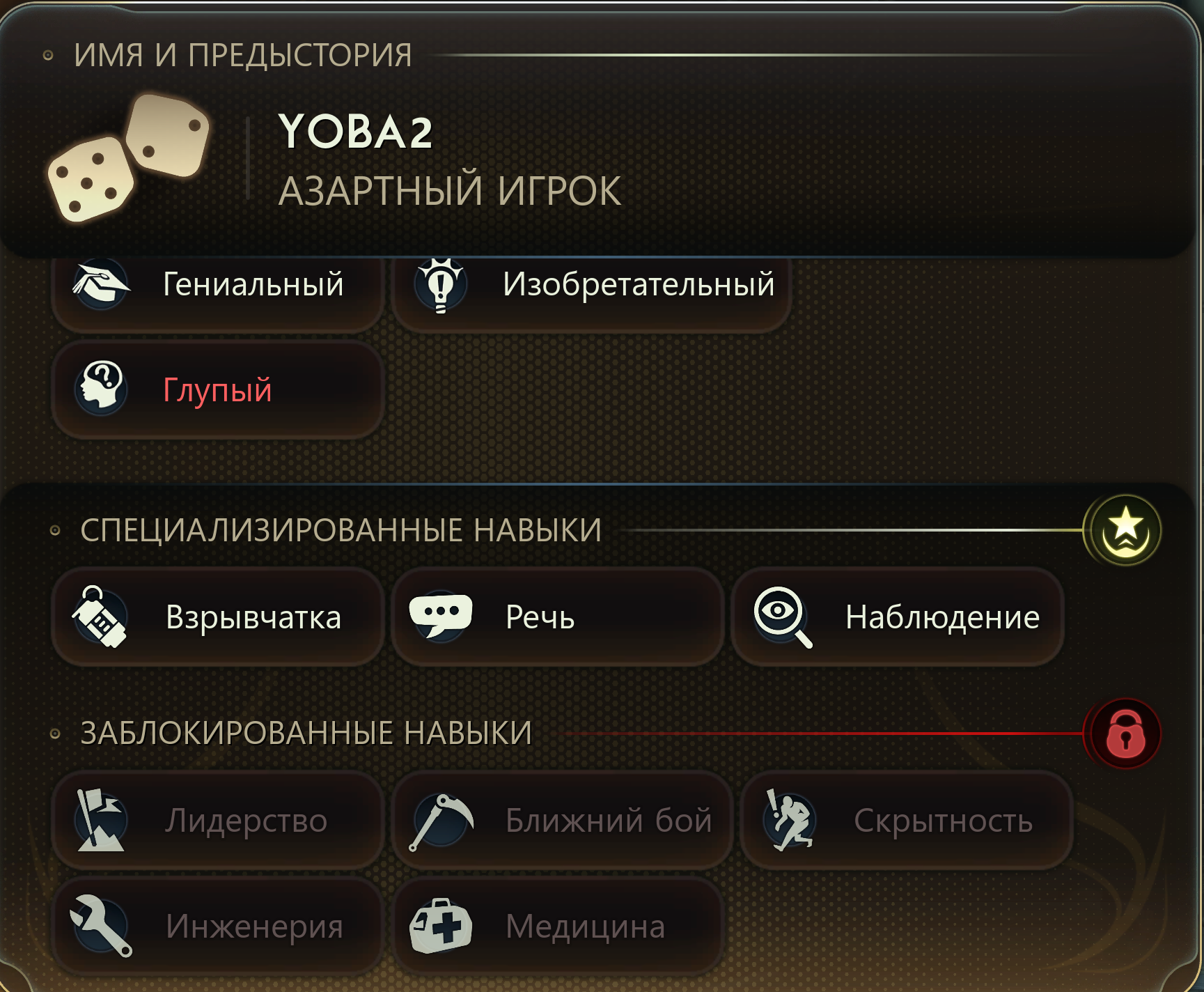Click the gold star specialized skills badge

pyautogui.click(x=1122, y=530)
